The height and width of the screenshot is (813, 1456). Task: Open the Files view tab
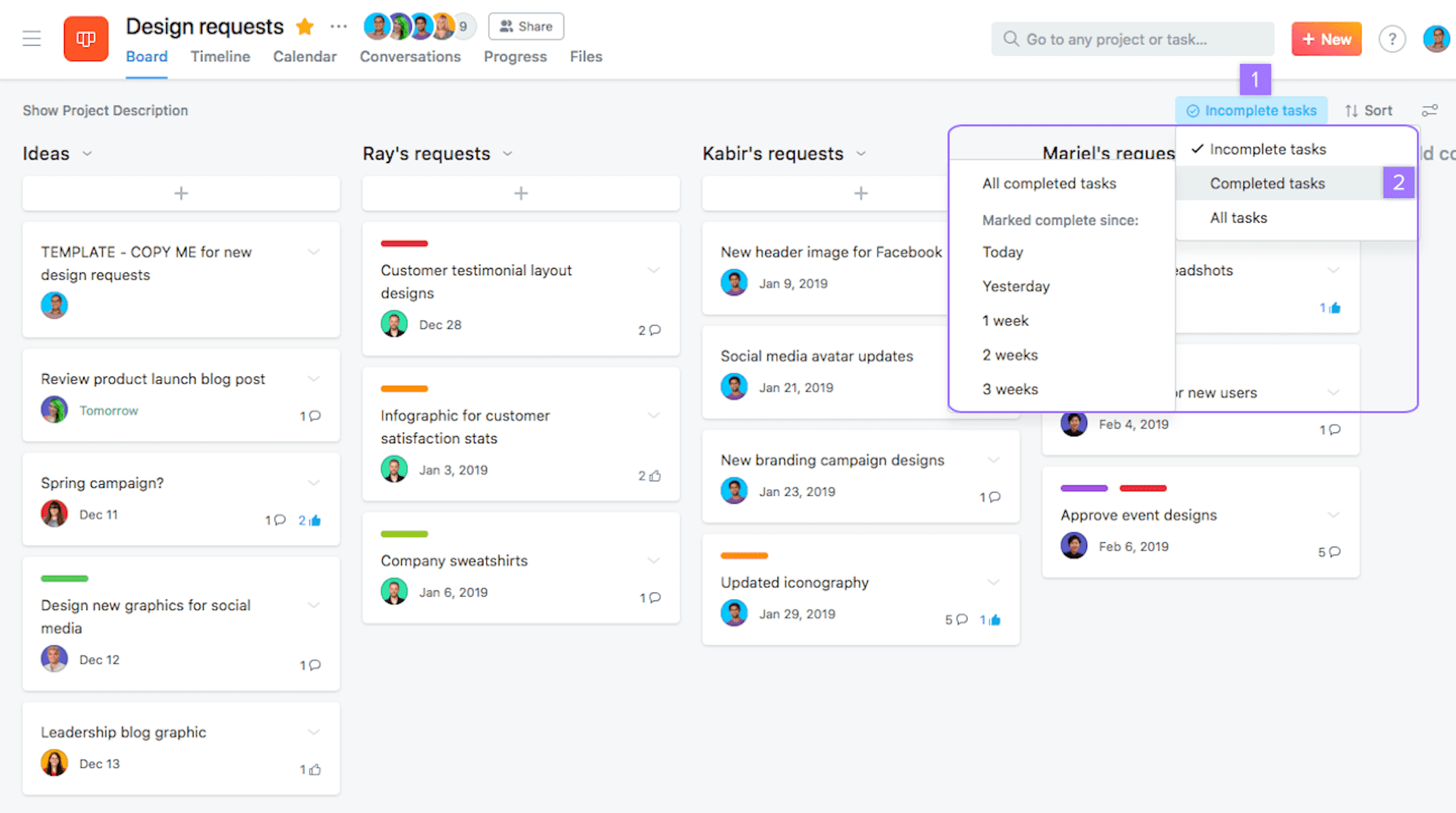[x=585, y=56]
